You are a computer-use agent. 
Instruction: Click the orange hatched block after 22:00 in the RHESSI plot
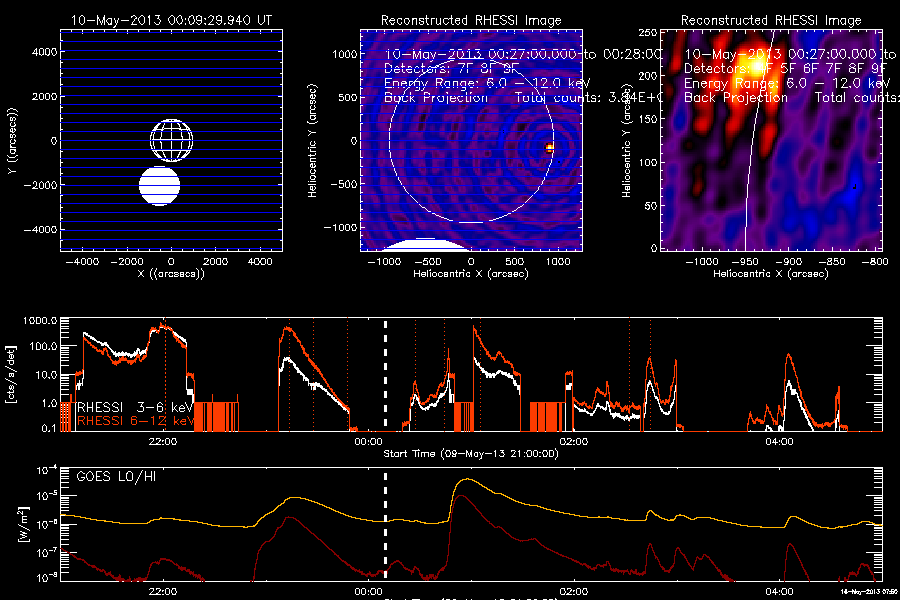pyautogui.click(x=216, y=416)
